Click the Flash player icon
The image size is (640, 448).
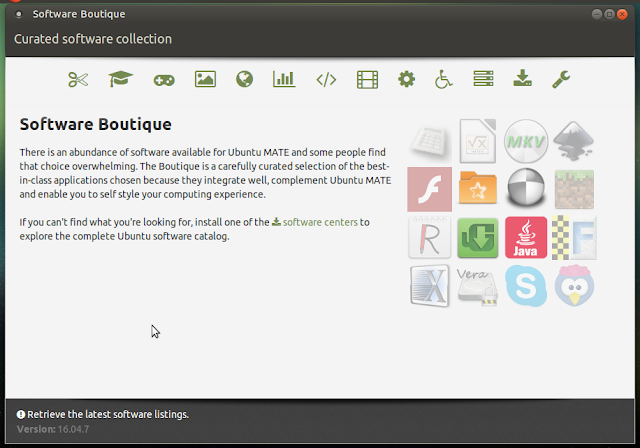click(429, 189)
